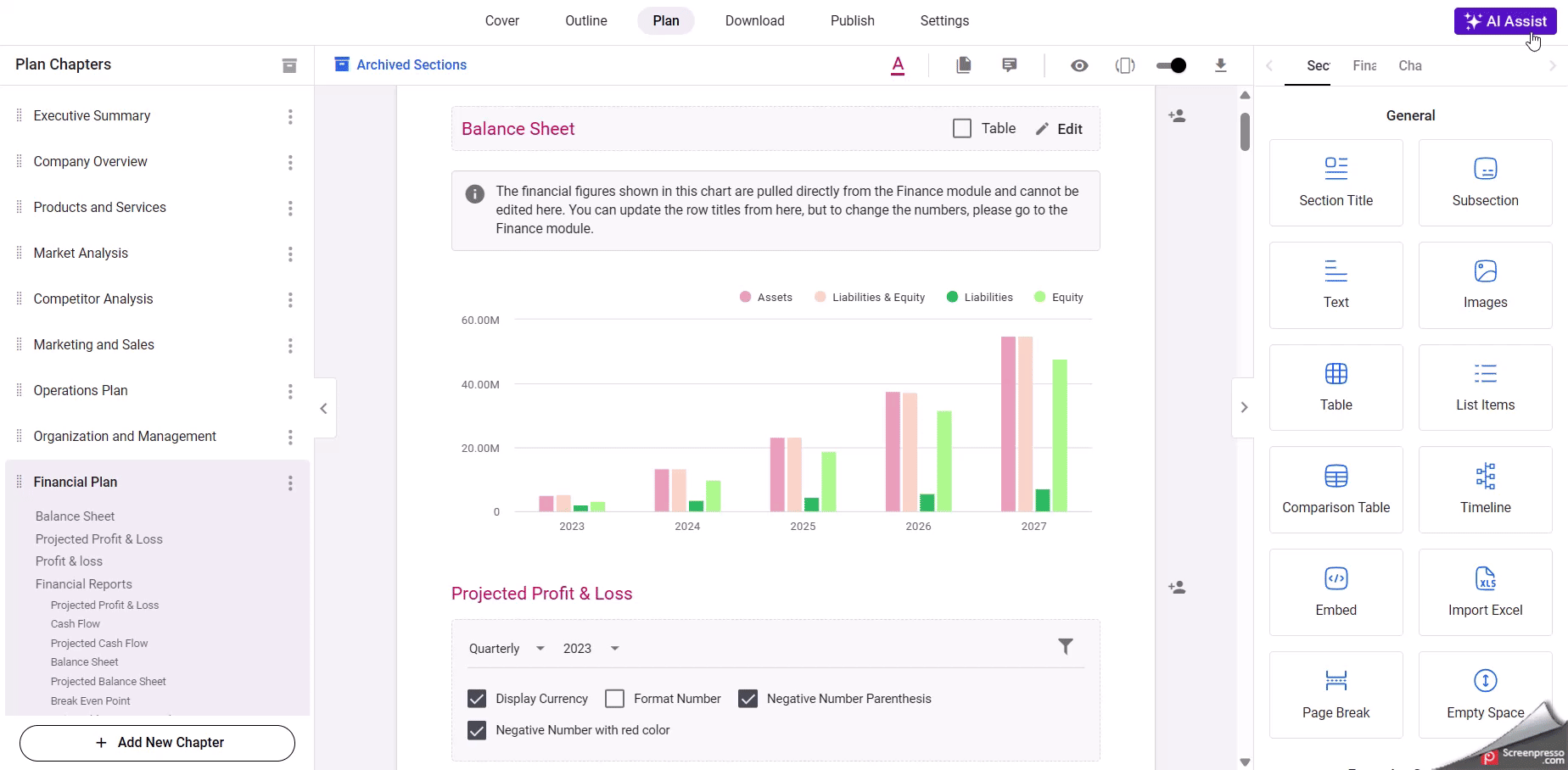Open the Quarterly period dropdown

coord(507,649)
